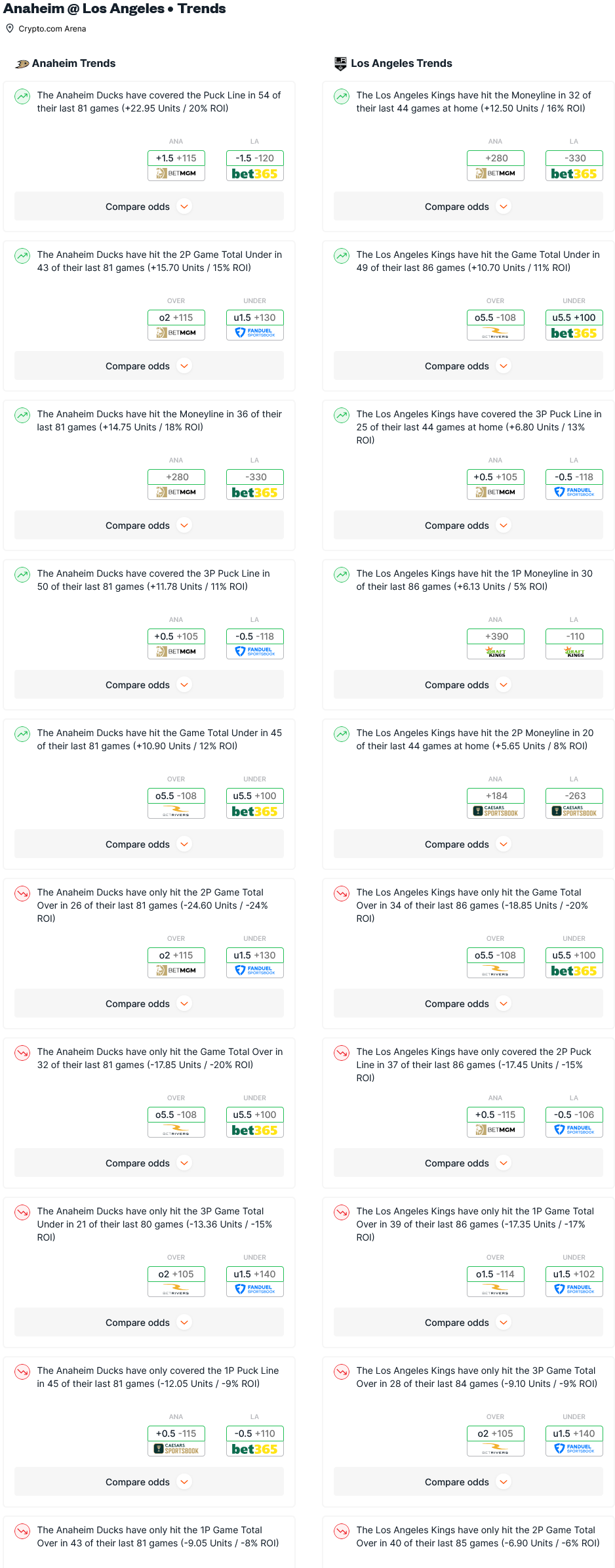Image resolution: width=615 pixels, height=1568 pixels.
Task: Click red downtrend icon beside Ducks 2P Over
Action: [x=22, y=894]
